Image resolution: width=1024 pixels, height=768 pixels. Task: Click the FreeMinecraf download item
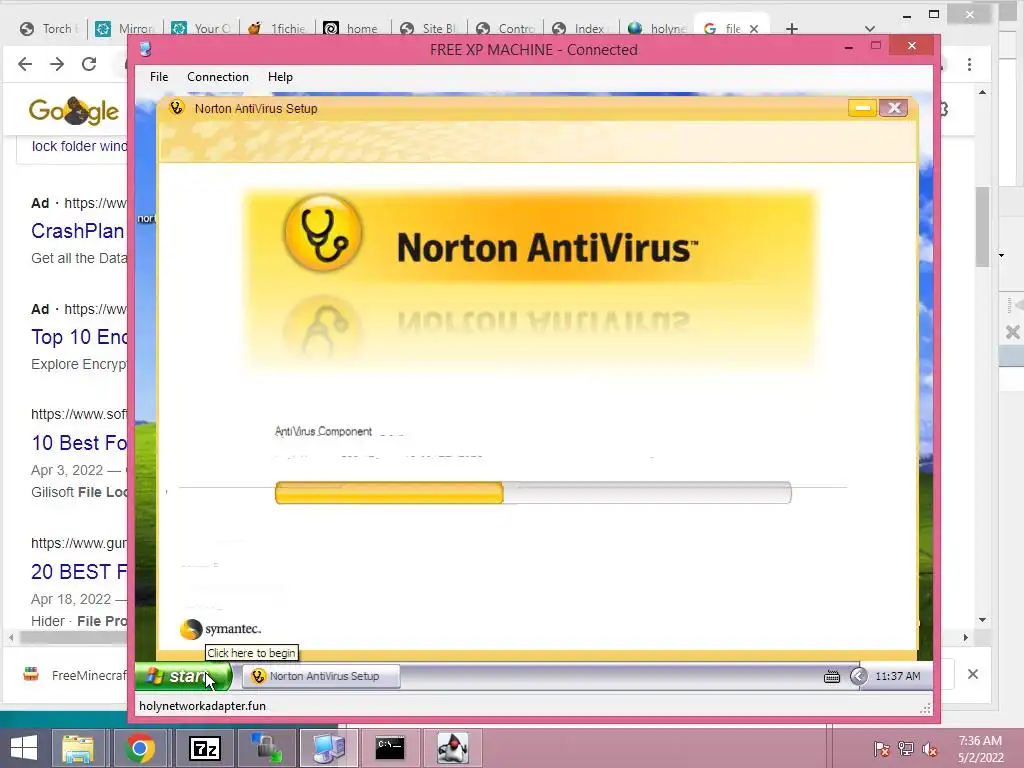(x=75, y=675)
